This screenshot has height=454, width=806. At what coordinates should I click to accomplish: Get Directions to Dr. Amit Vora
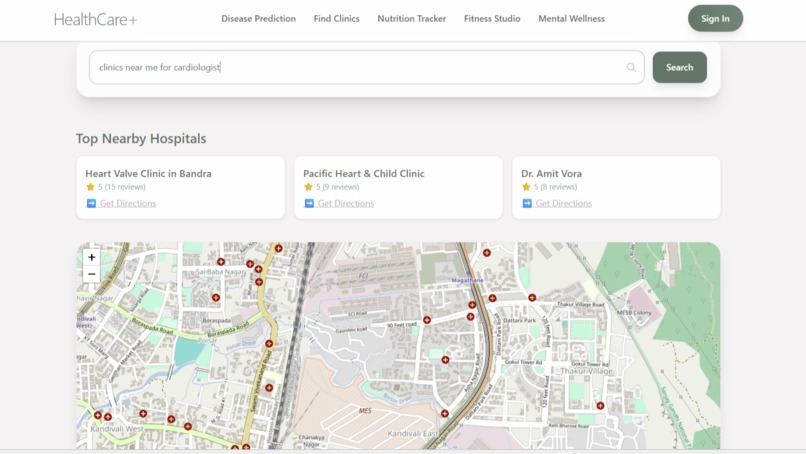[563, 203]
